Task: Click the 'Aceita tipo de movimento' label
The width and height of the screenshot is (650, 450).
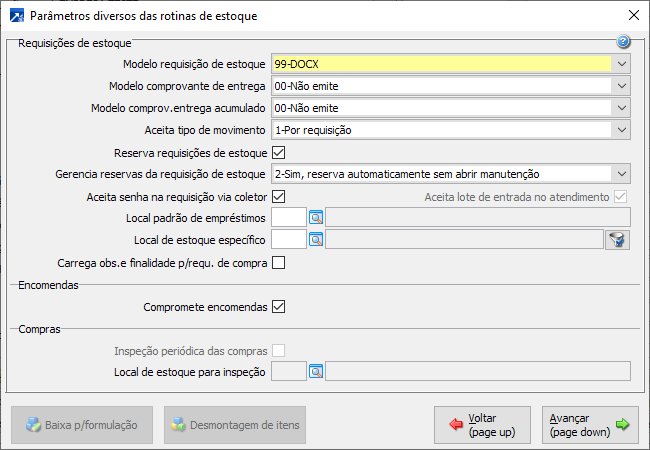Action: pos(205,130)
